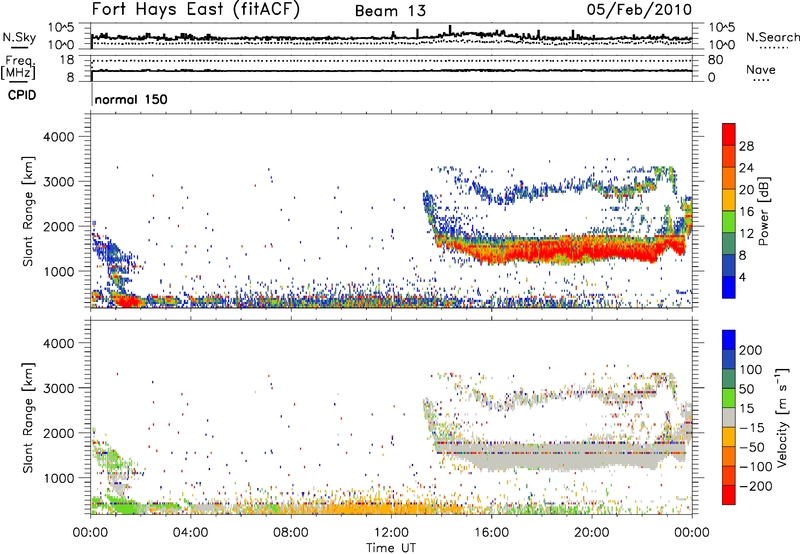The width and height of the screenshot is (800, 554).
Task: Click the '80' tick on the Nave axis
Action: pos(715,60)
